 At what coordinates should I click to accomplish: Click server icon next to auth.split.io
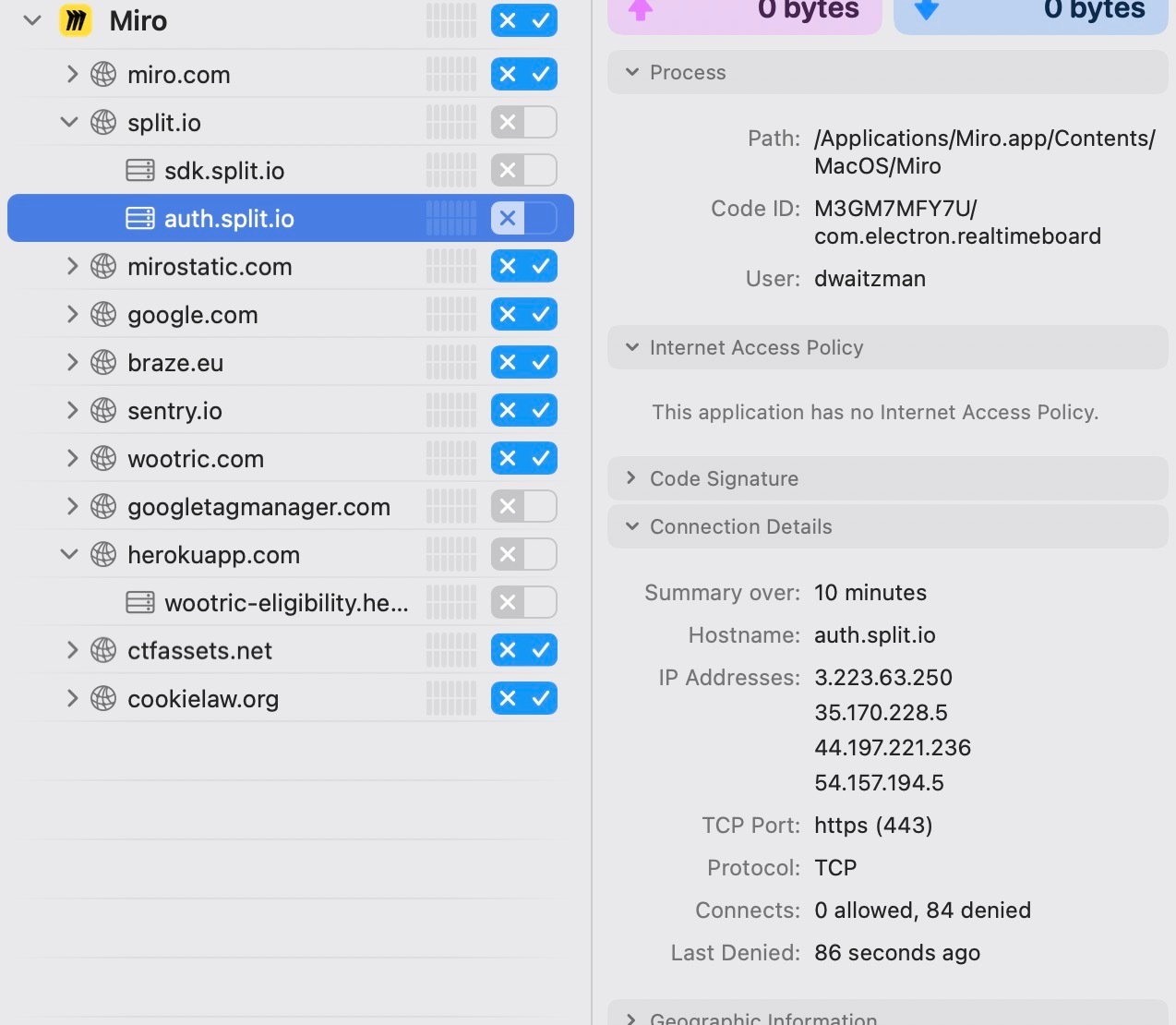(140, 218)
